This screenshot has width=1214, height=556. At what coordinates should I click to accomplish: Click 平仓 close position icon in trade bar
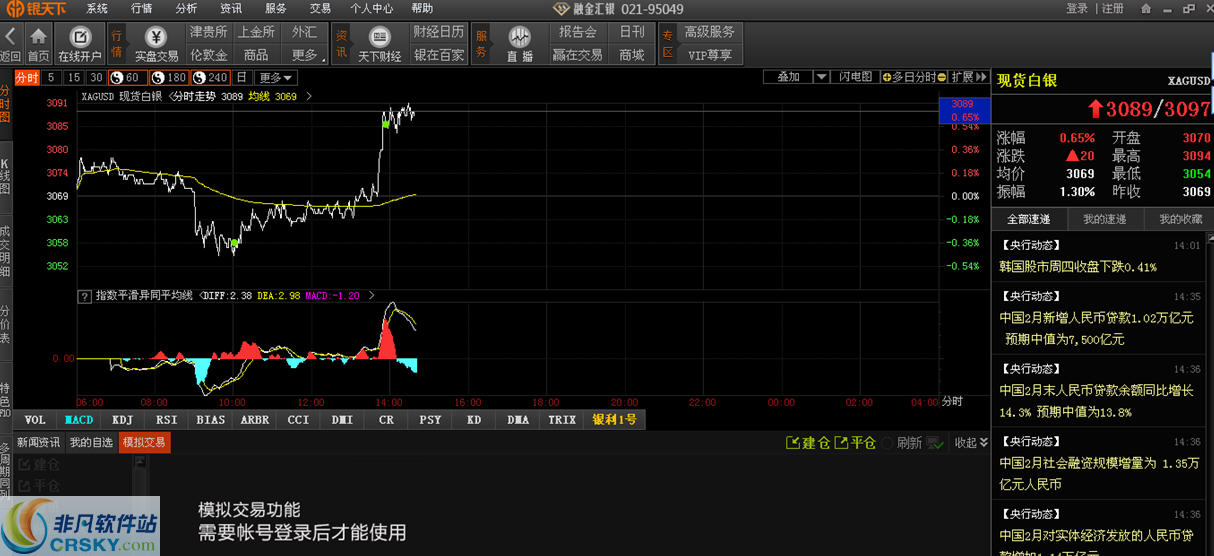pos(842,442)
